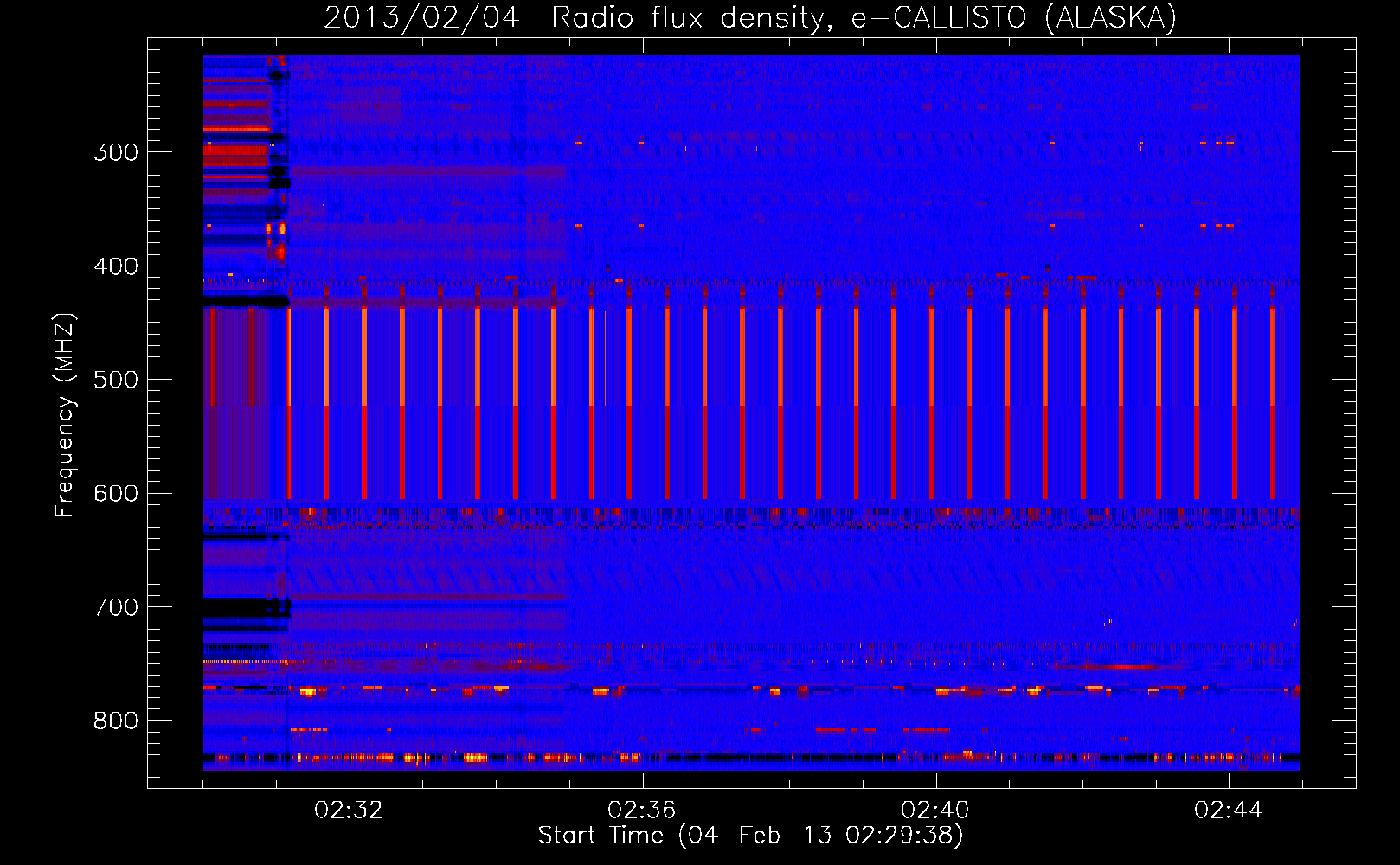Click the '700' frequency tick label
Image resolution: width=1400 pixels, height=865 pixels.
(116, 607)
